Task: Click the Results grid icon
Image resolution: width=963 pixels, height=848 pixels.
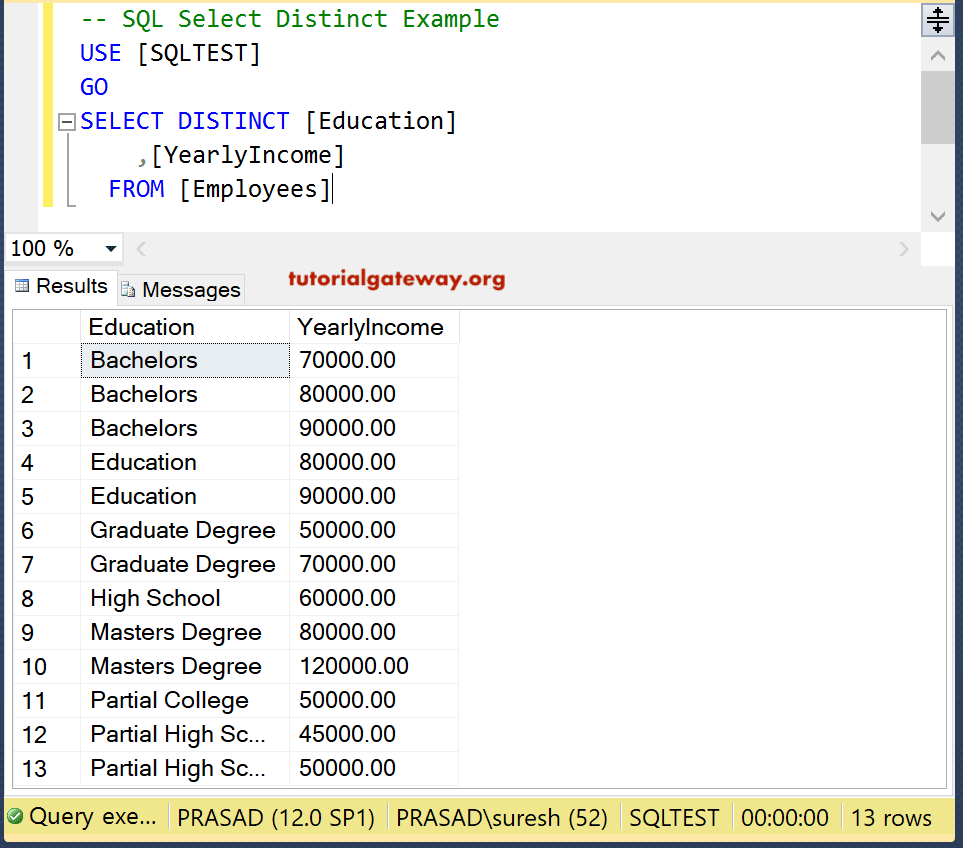Action: 22,286
